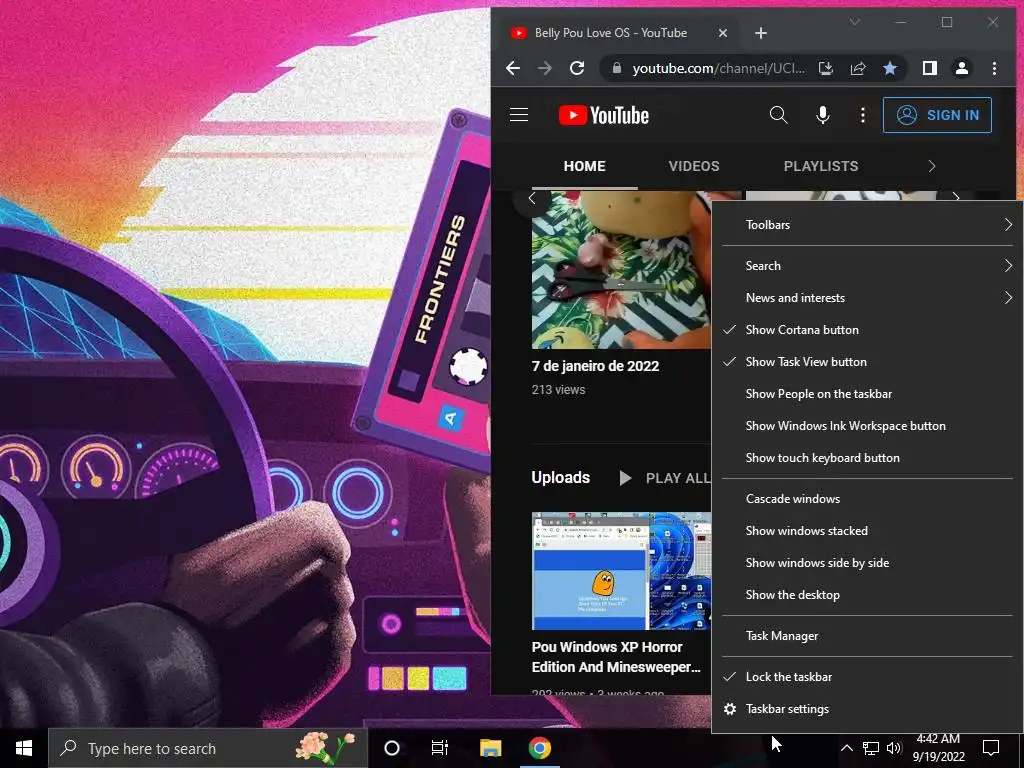
Task: Open Windows Start menu
Action: click(x=24, y=748)
